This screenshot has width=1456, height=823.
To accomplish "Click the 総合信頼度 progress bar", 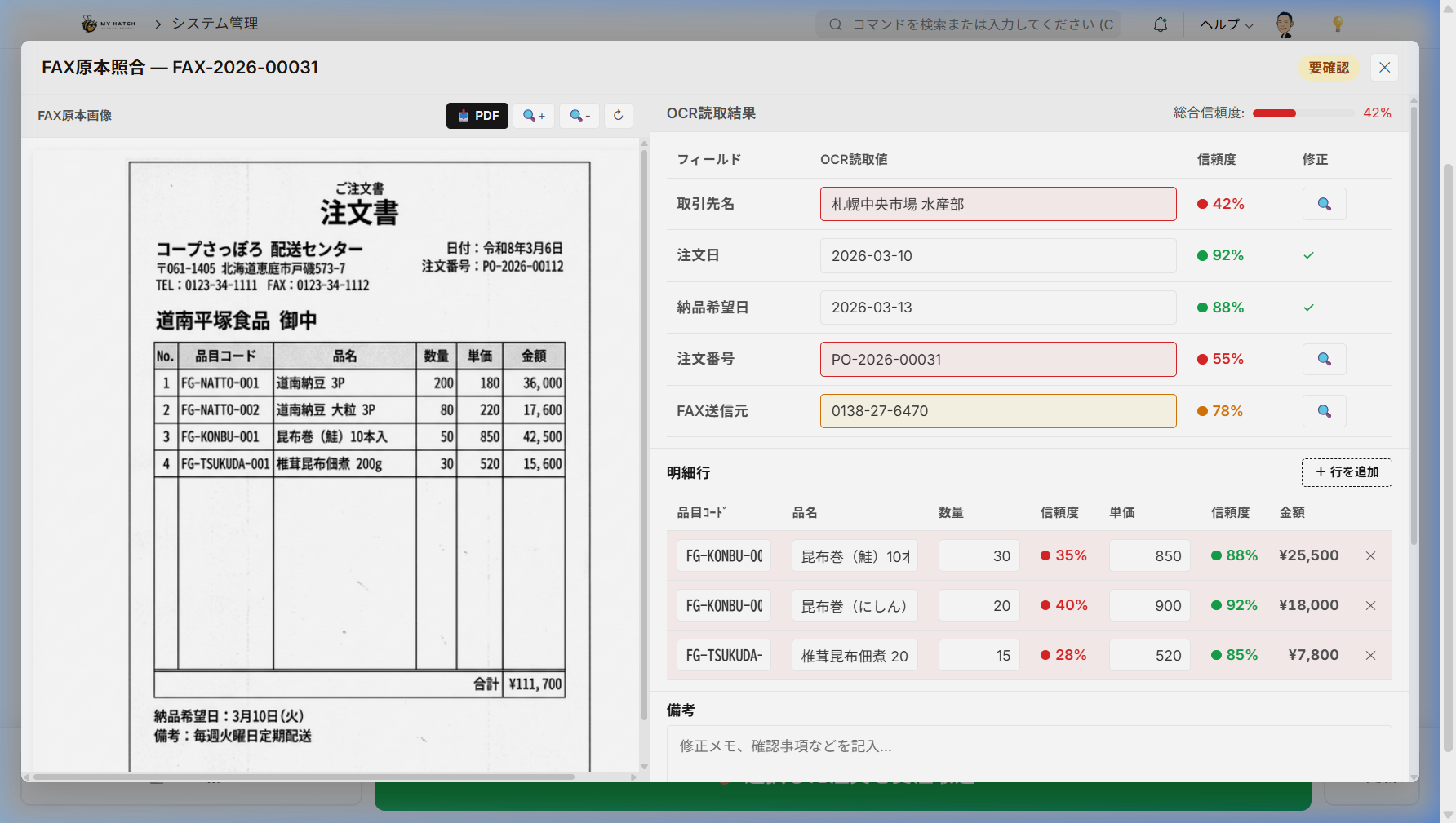I will 1303,113.
